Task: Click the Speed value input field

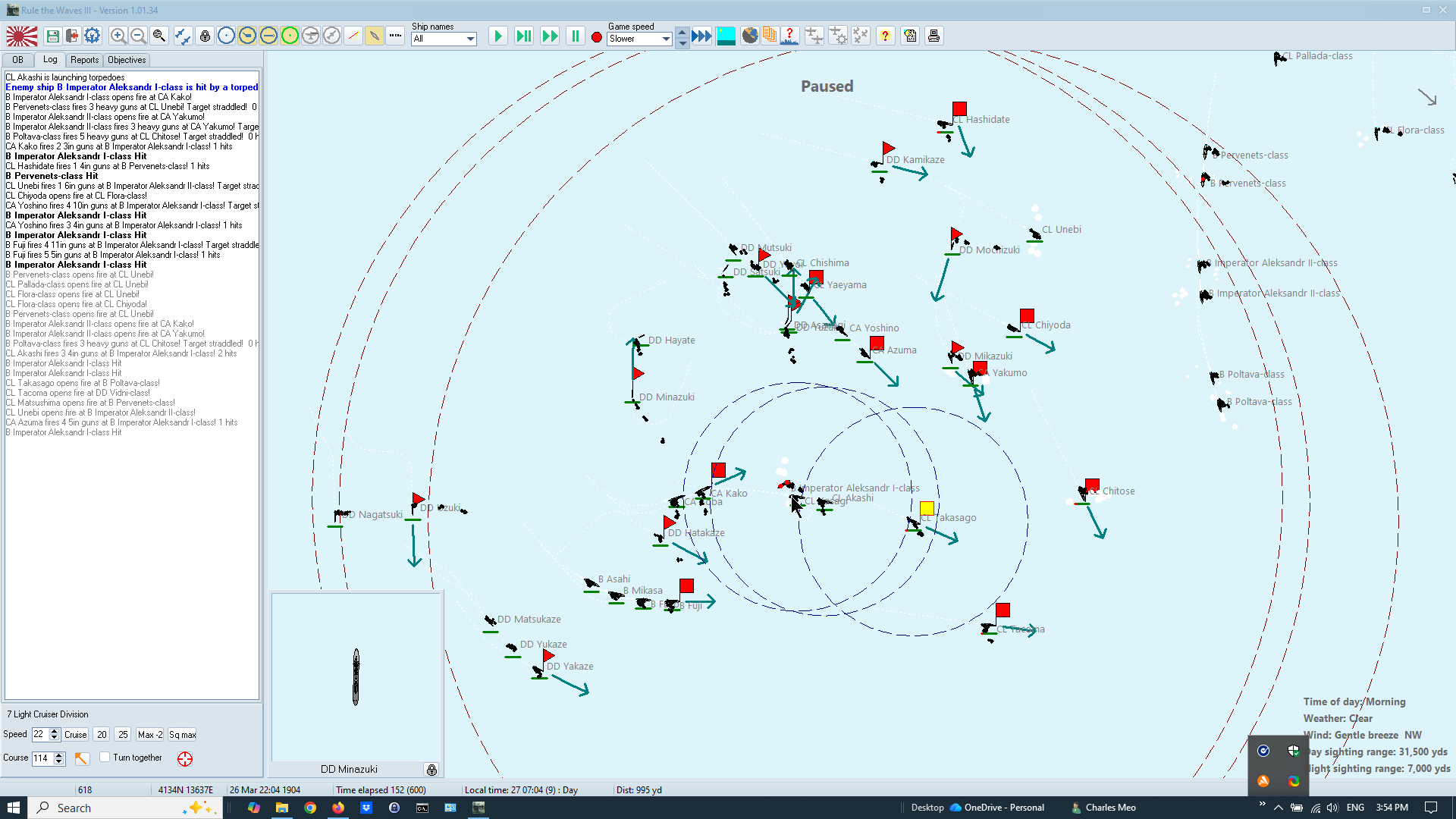Action: click(x=40, y=734)
